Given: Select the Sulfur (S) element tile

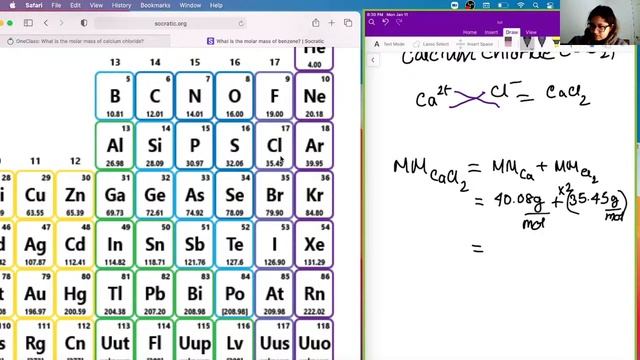Looking at the screenshot, I should coord(235,145).
